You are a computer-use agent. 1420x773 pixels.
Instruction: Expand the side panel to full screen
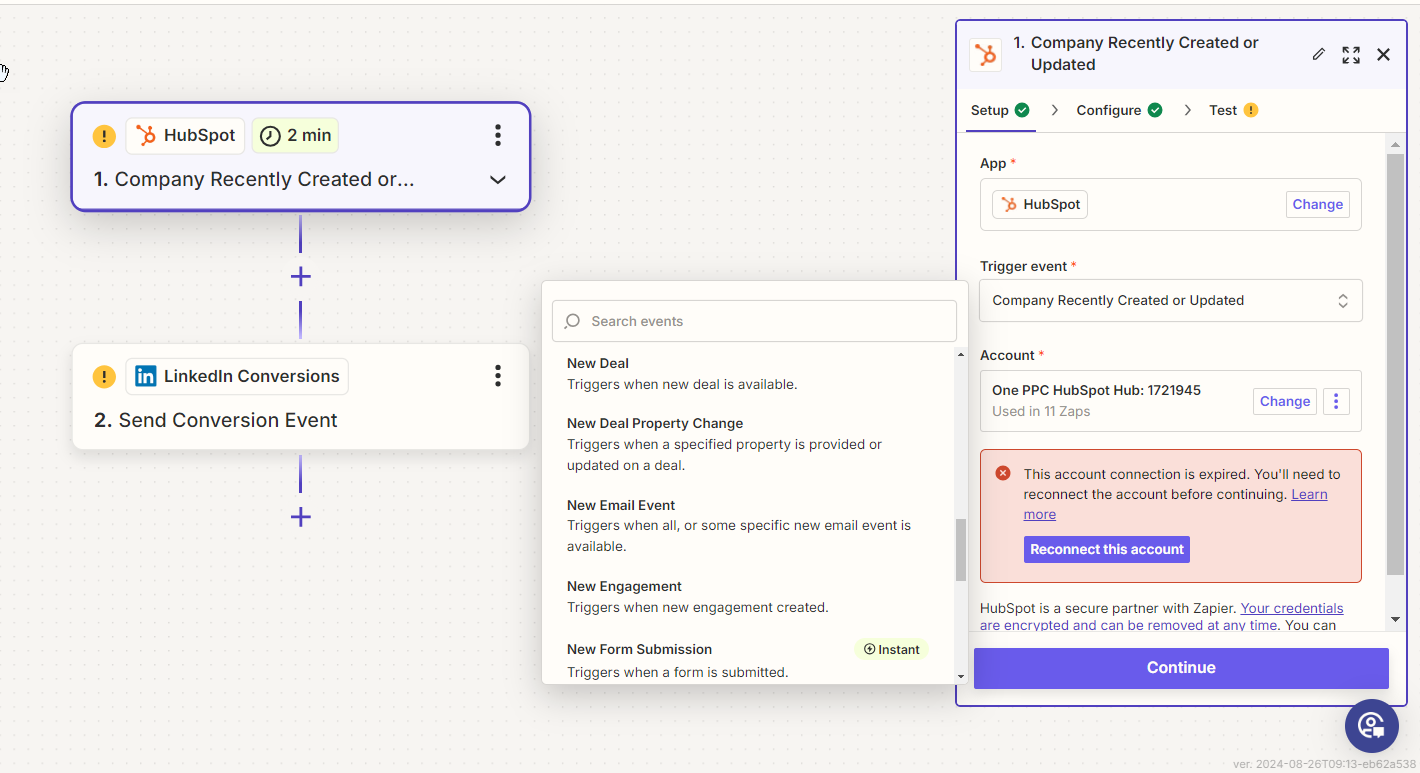pos(1351,54)
